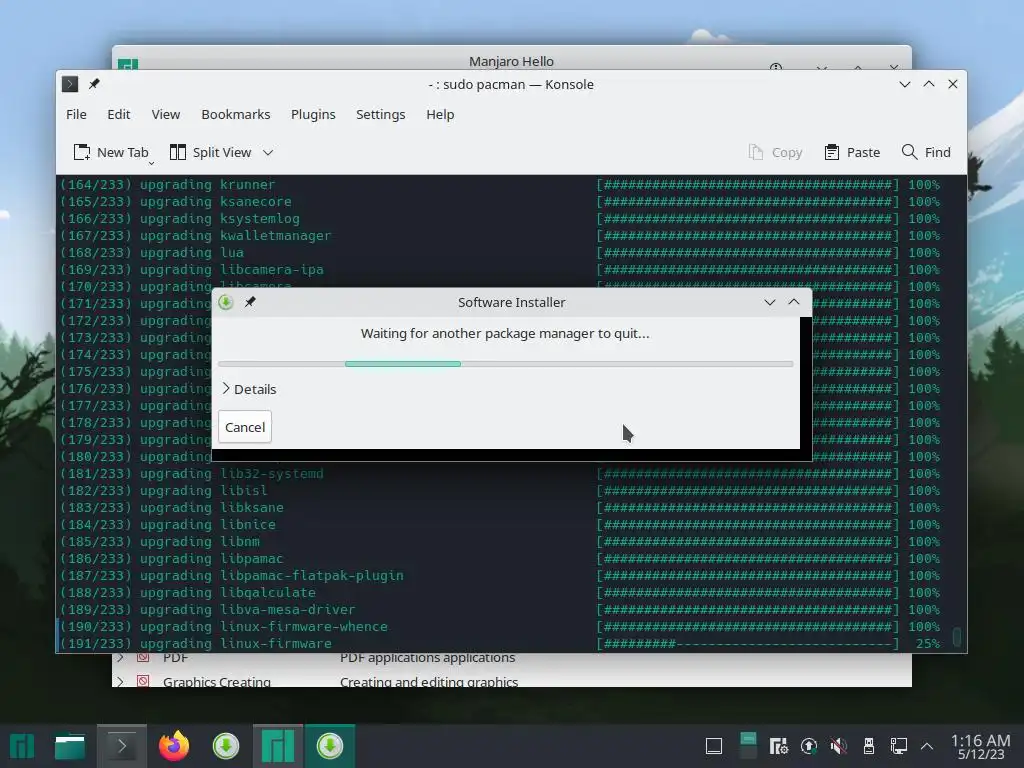Pin the Software Installer window
The width and height of the screenshot is (1024, 768).
point(250,302)
